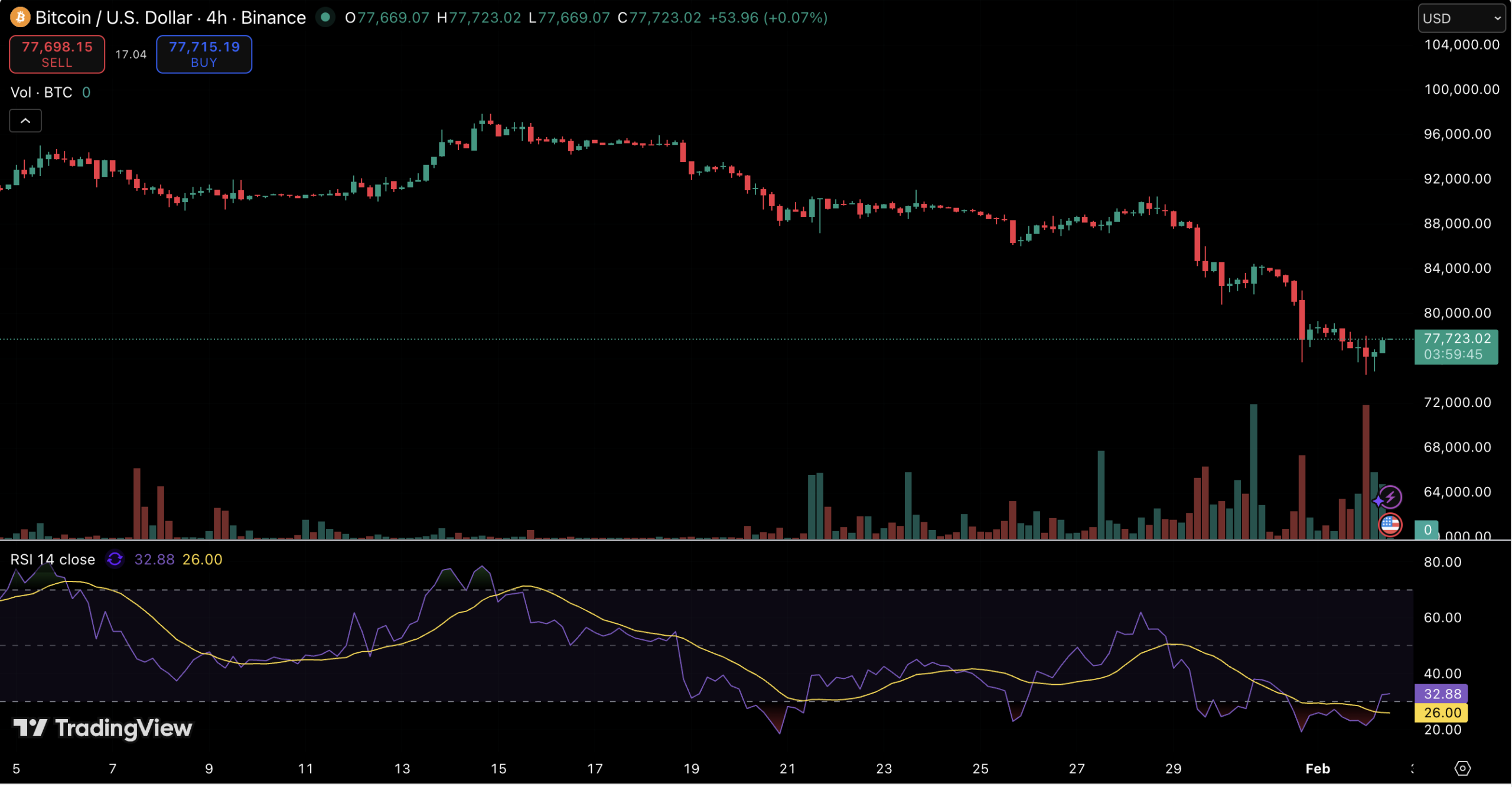
Task: Click the purple 32.88 RSI value tag
Action: (x=1442, y=694)
